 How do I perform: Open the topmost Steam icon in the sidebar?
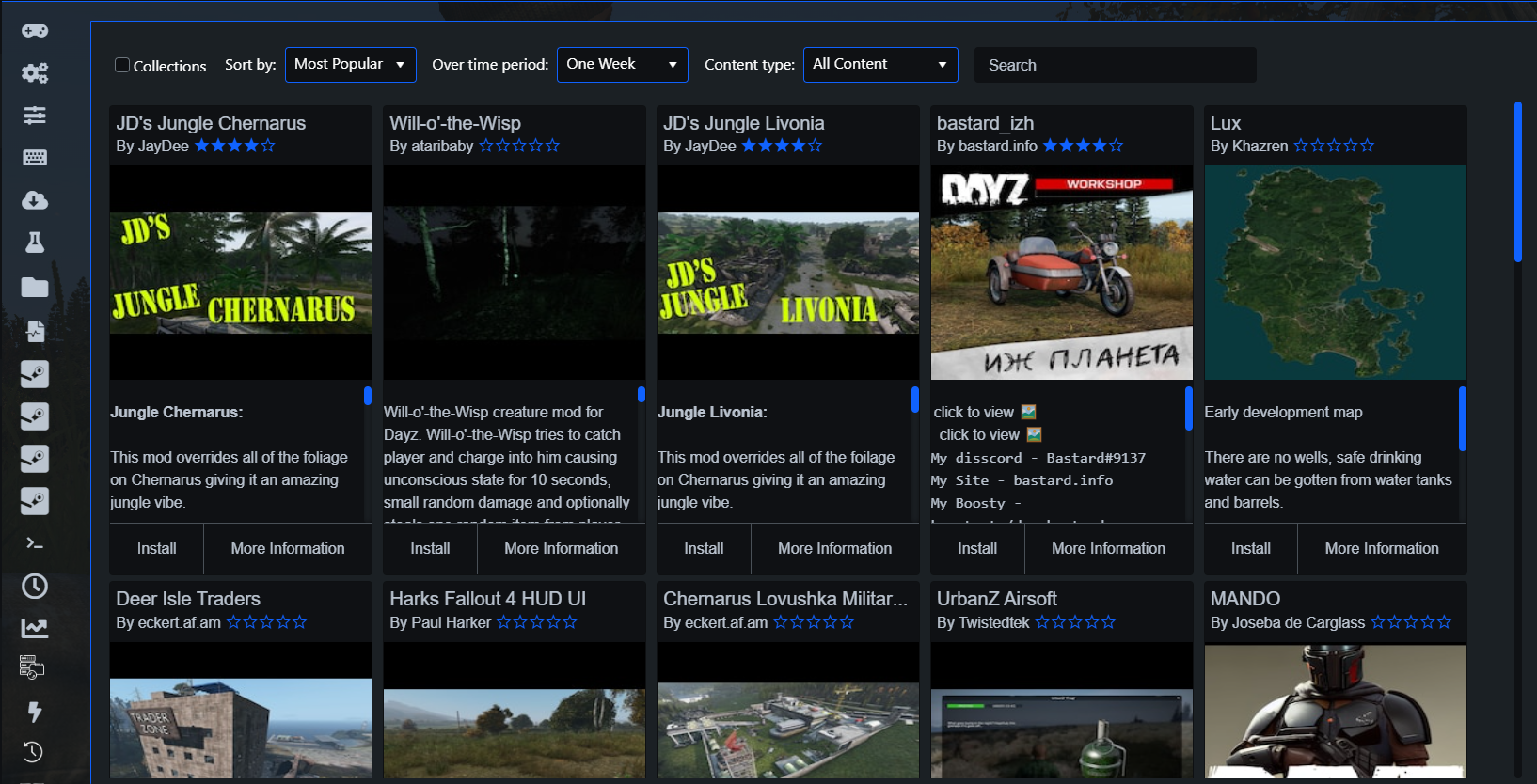(35, 374)
